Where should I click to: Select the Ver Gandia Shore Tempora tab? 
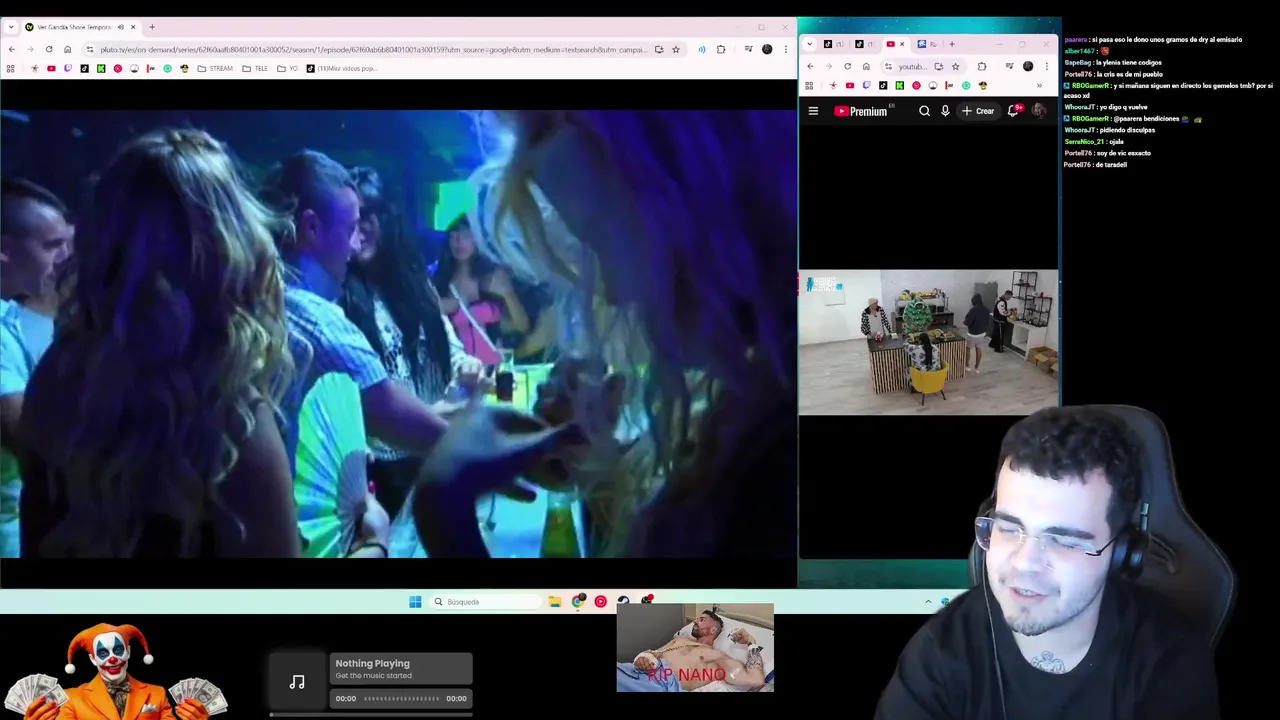pos(80,27)
